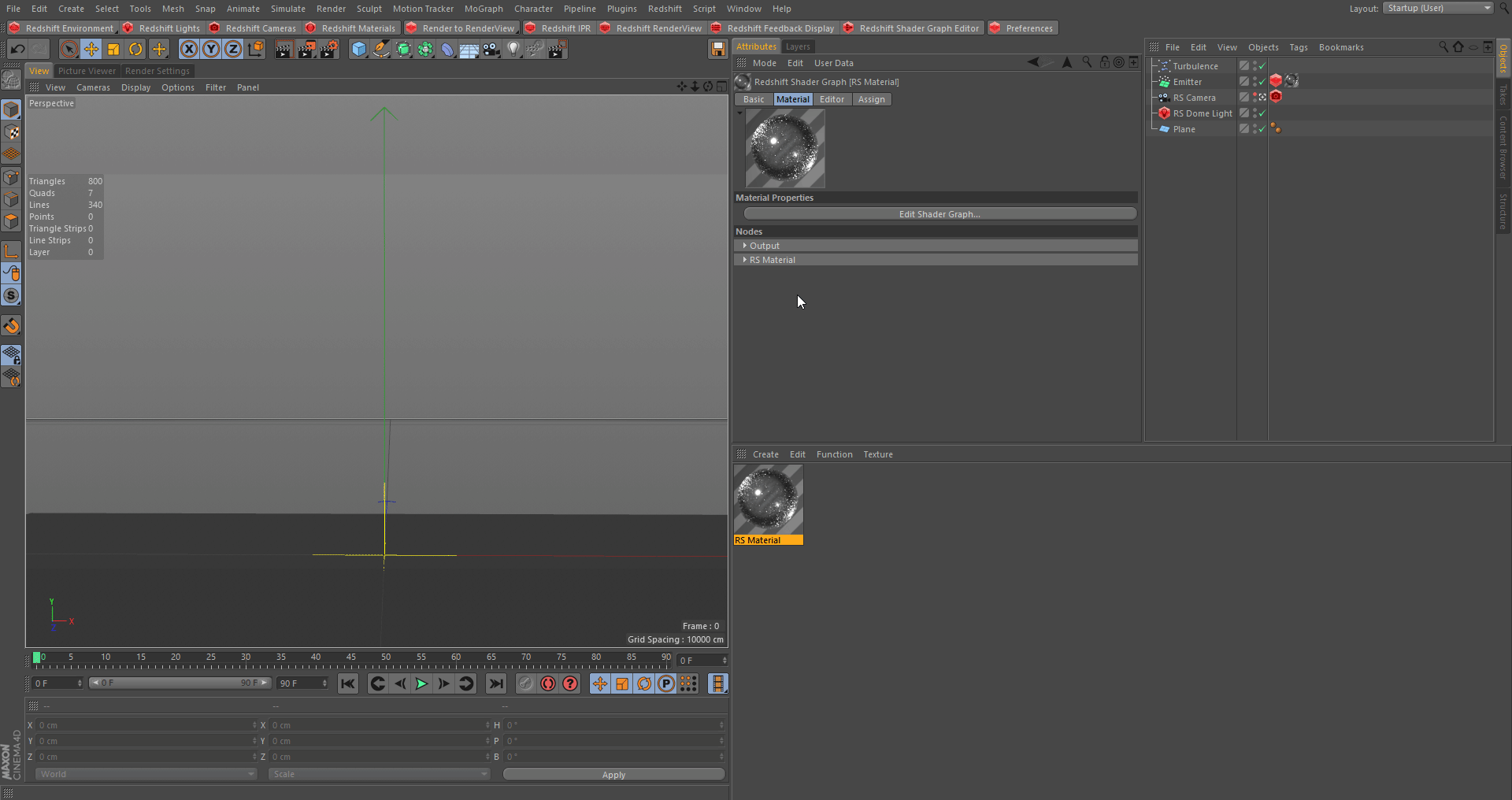Jump to end of timeline

coord(495,683)
